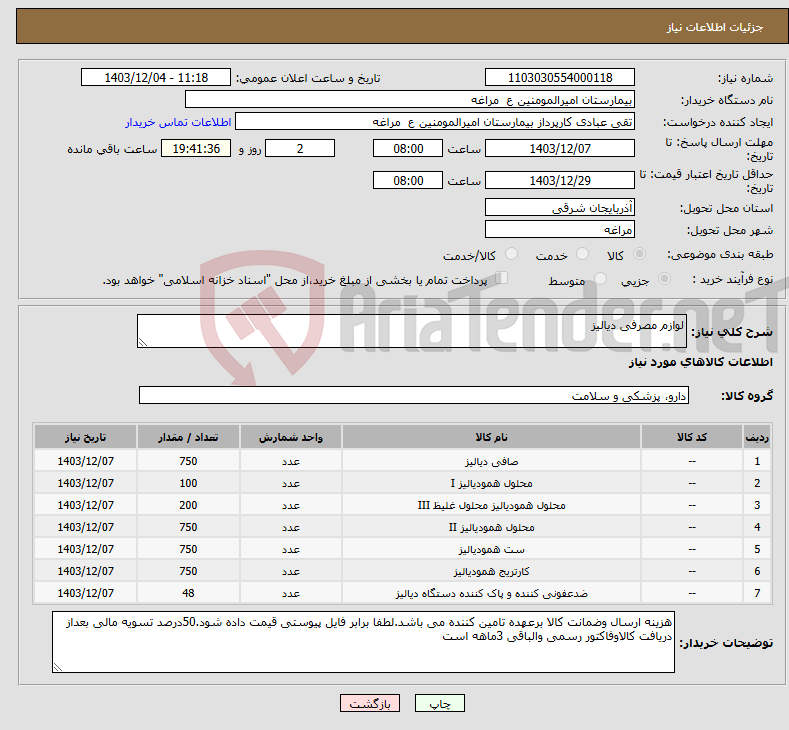Click quantity 100 for محلول همودیالیز I

[188, 483]
